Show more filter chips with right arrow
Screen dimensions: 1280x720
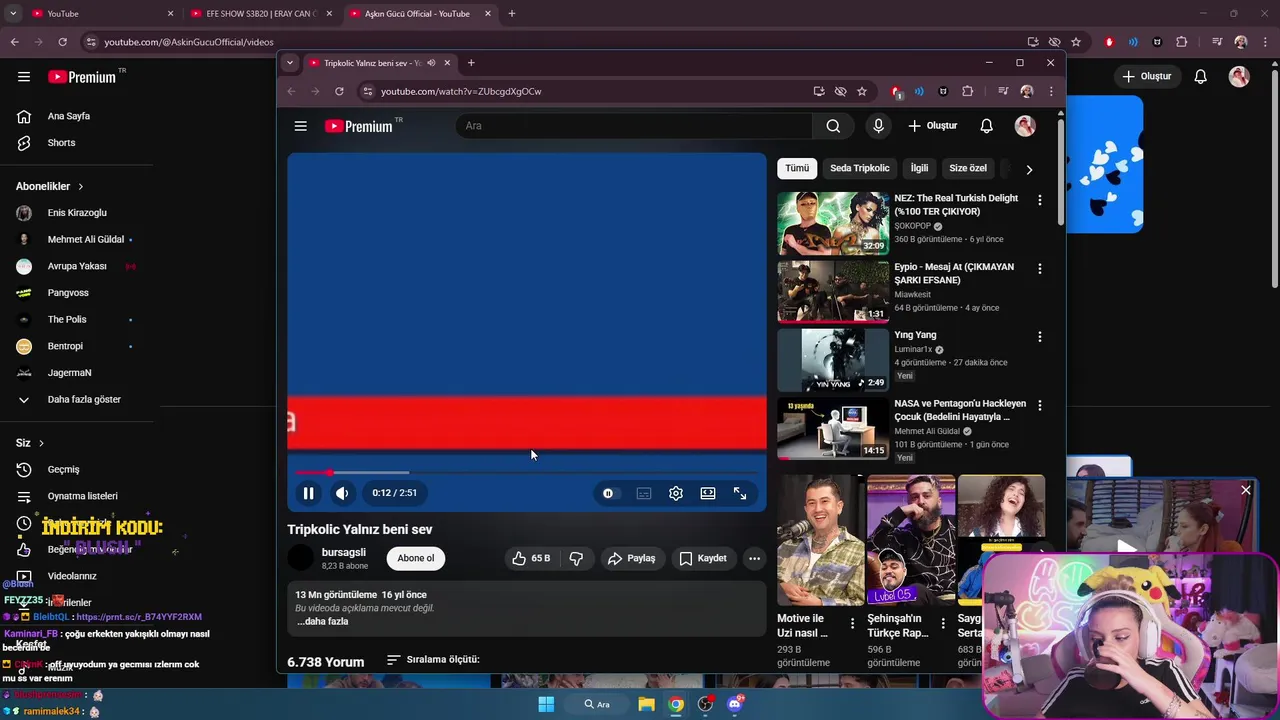(1029, 169)
